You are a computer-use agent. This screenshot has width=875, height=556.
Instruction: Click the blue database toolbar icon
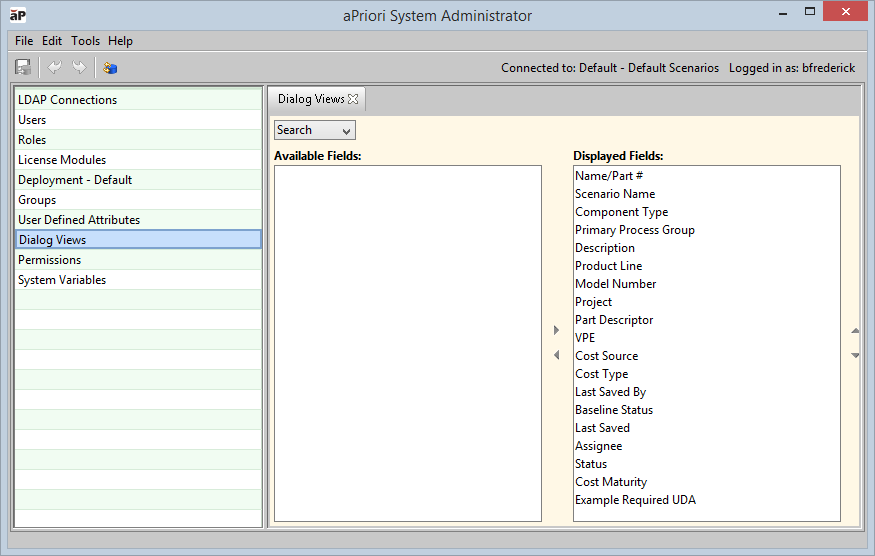coord(110,68)
